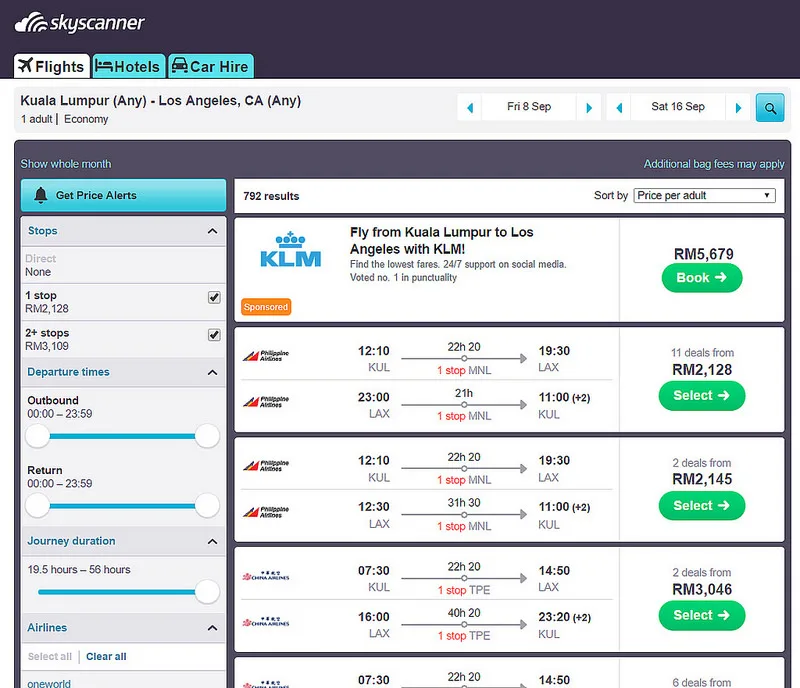Image resolution: width=800 pixels, height=688 pixels.
Task: Book the KLM sponsored flight
Action: point(701,278)
